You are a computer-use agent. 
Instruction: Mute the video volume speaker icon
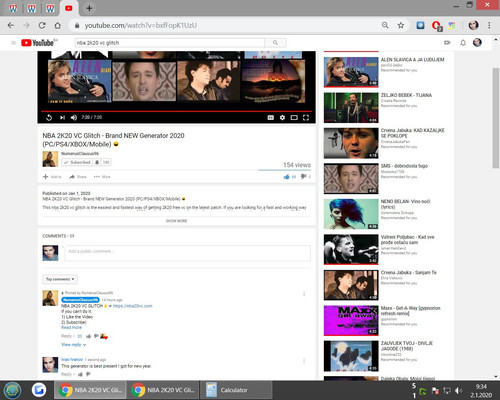(x=74, y=117)
